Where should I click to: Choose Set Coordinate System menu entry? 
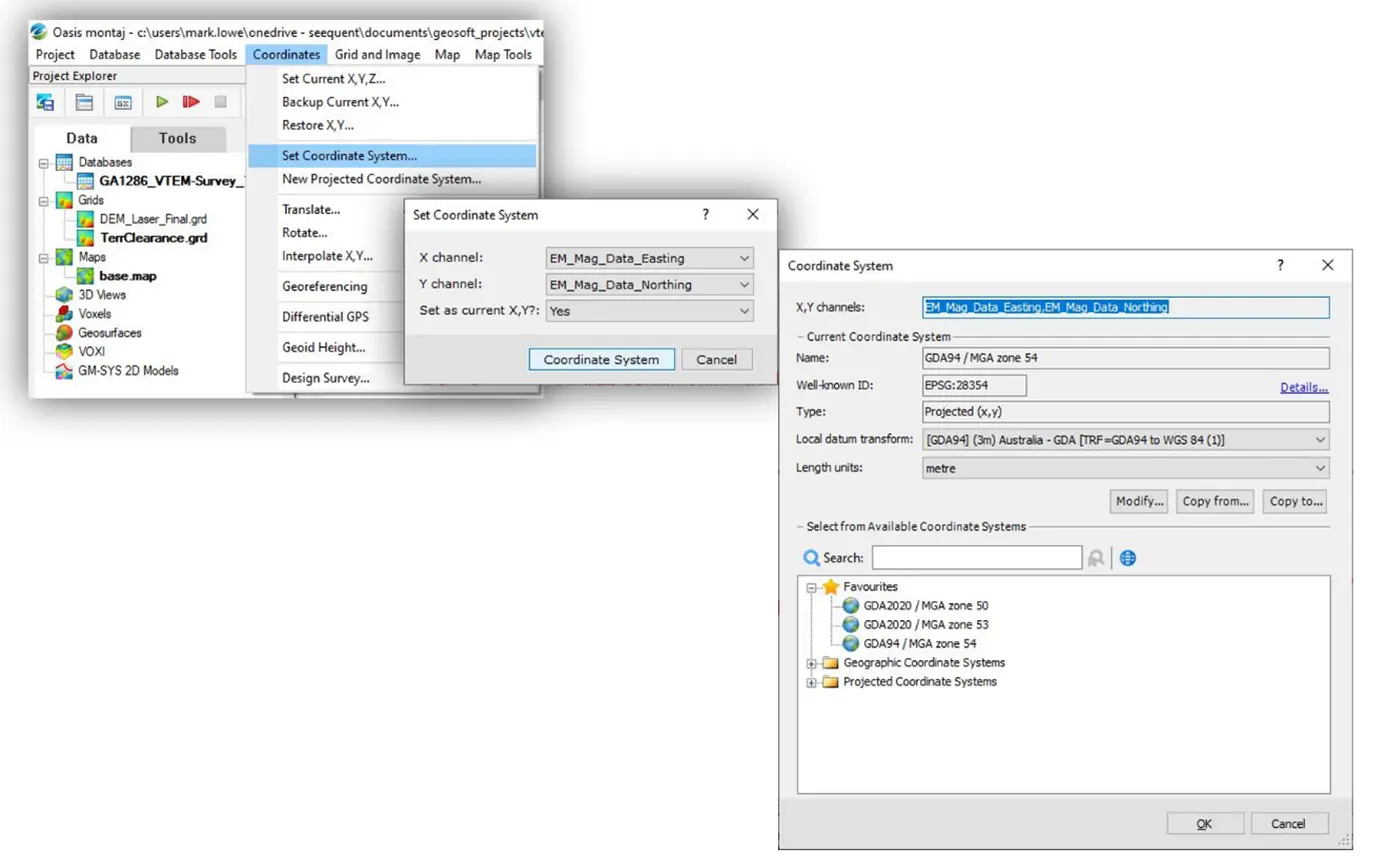pyautogui.click(x=392, y=156)
